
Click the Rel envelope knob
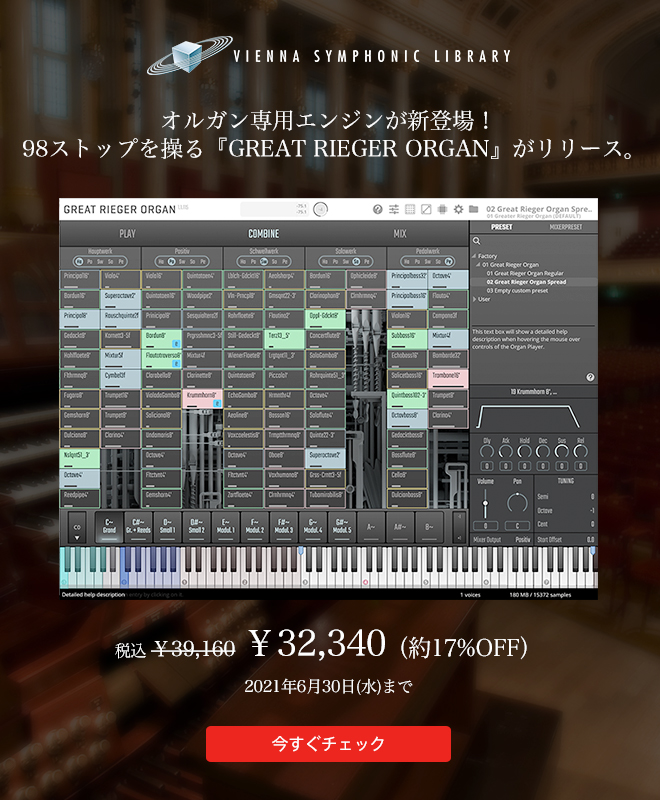(x=580, y=452)
